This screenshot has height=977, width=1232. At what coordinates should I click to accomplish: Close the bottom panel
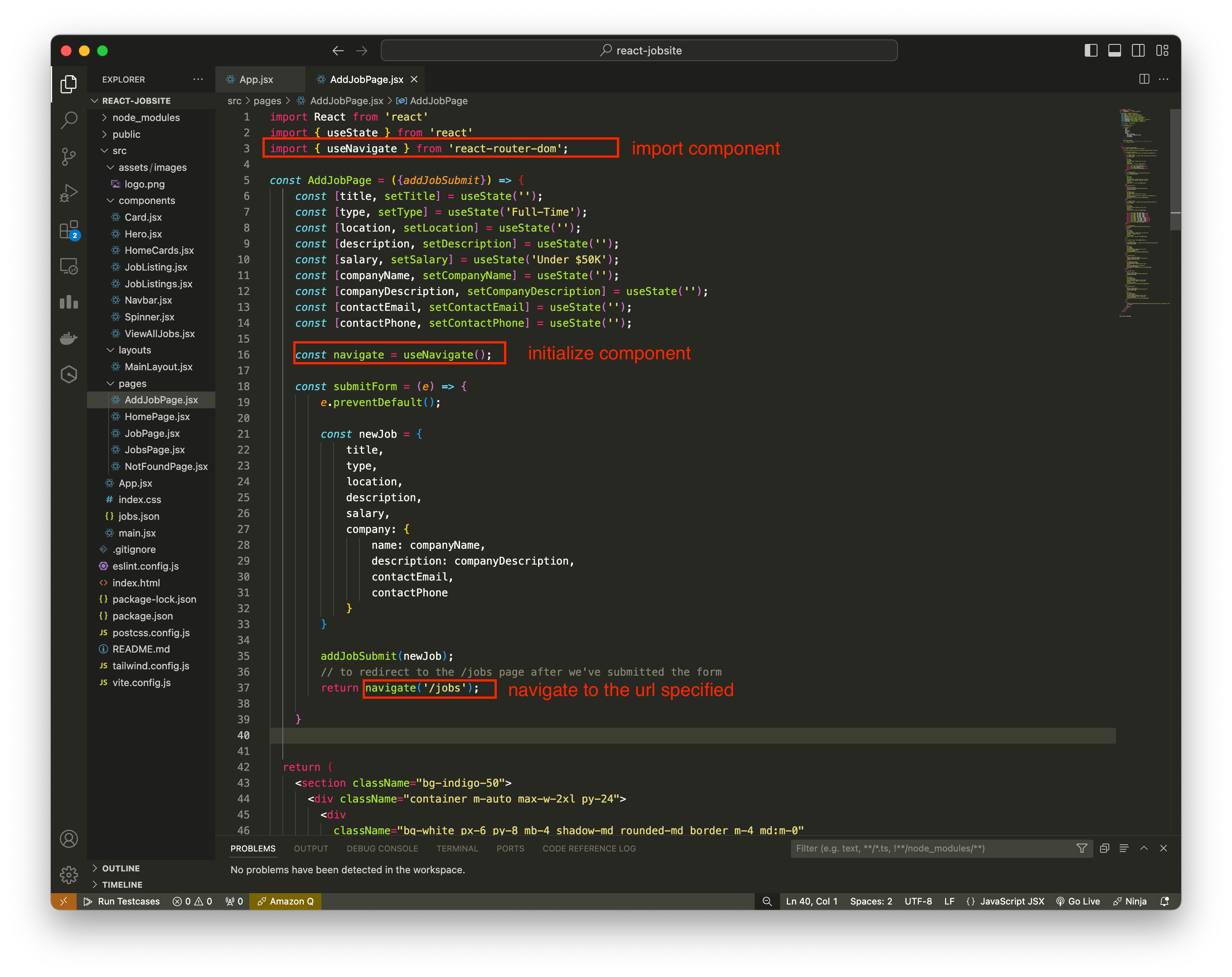1164,848
